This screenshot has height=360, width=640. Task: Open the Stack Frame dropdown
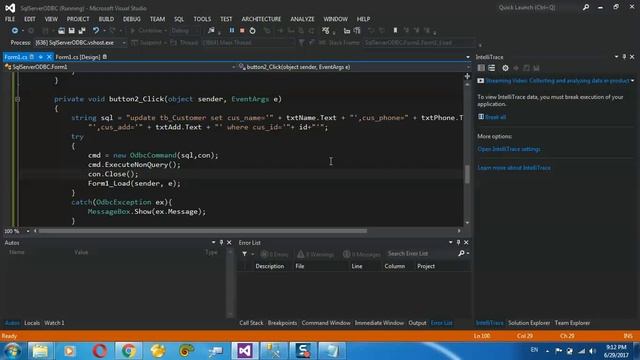[419, 42]
